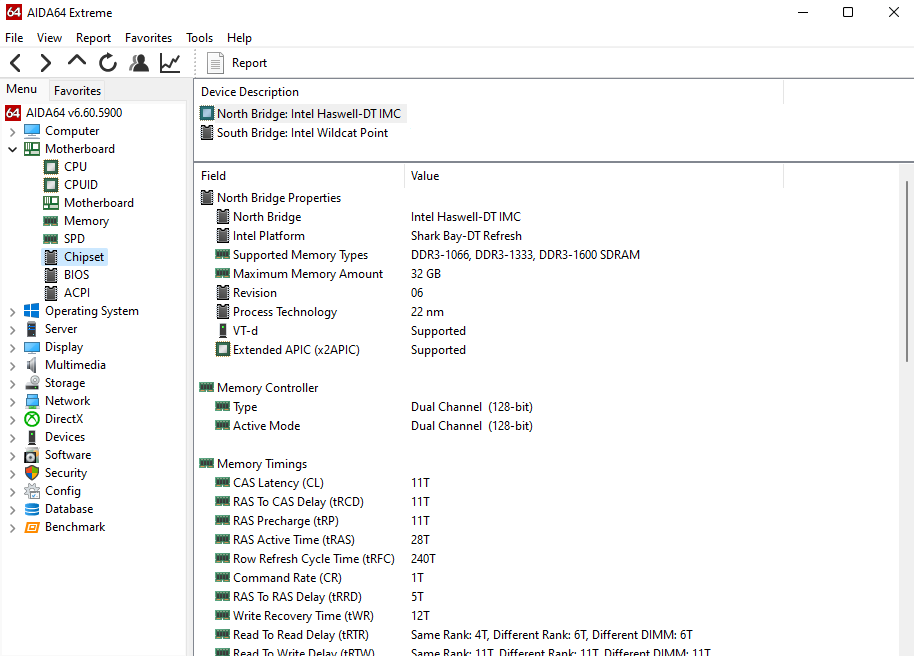Click the DirectX Xbox logo icon

click(x=32, y=419)
